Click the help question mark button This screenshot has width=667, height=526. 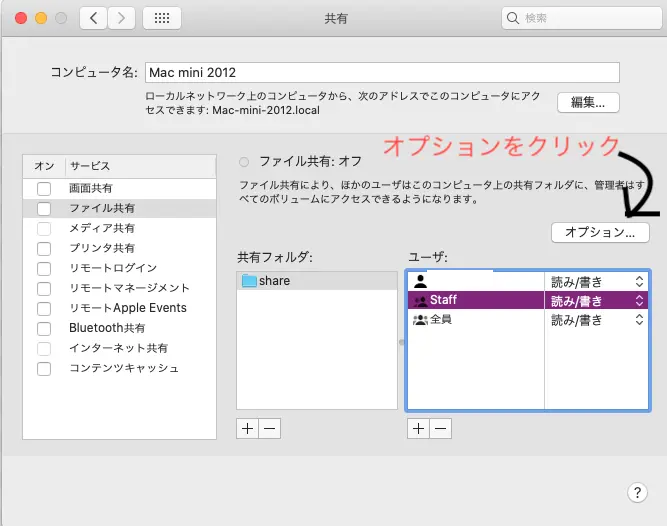pos(637,492)
